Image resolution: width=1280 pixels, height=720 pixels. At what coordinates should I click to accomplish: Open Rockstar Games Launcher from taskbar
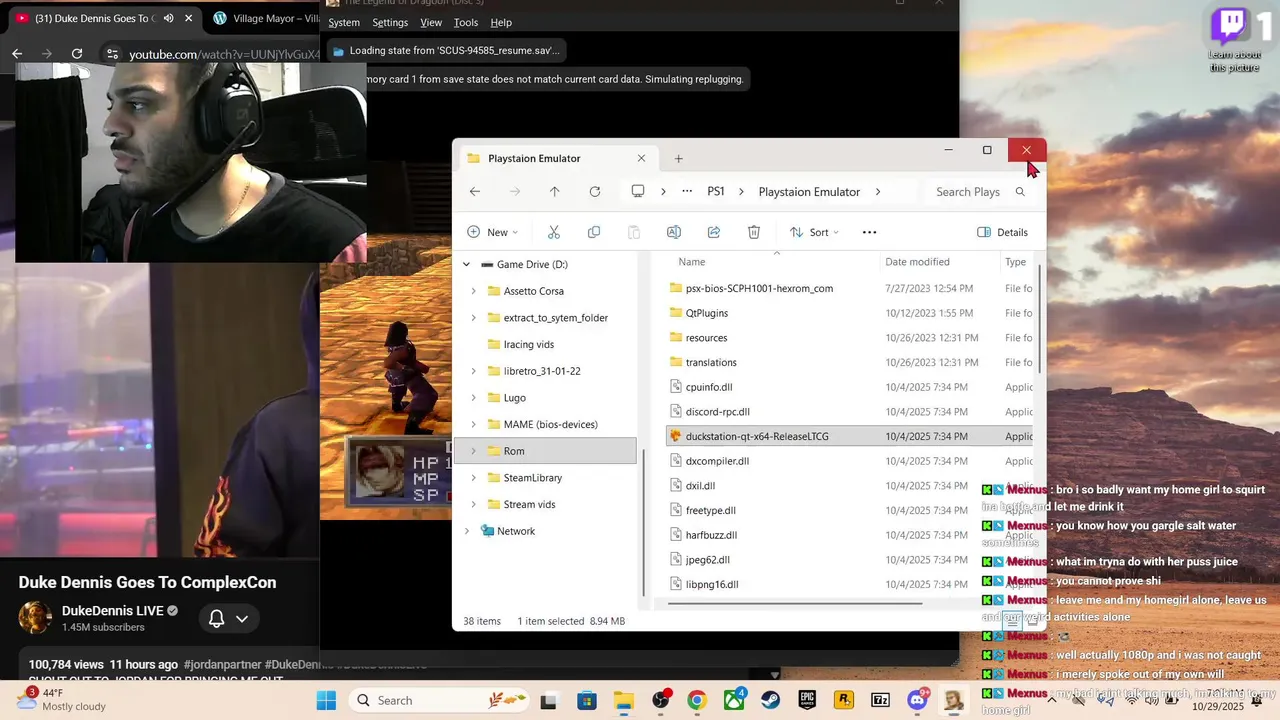(844, 701)
